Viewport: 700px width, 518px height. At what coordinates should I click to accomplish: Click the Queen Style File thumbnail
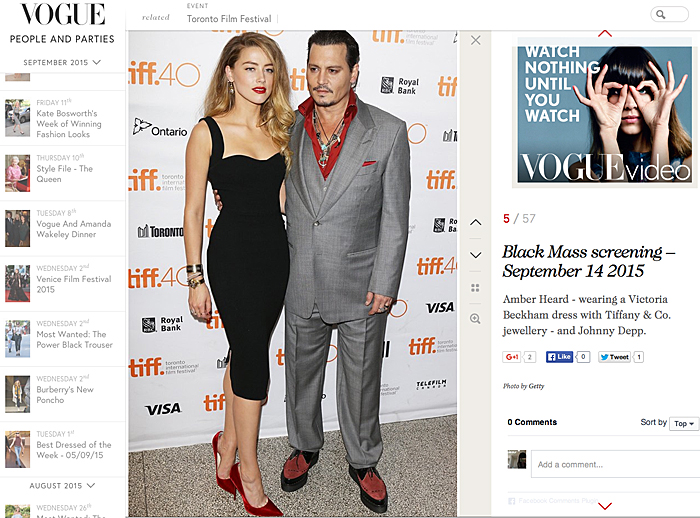point(17,173)
